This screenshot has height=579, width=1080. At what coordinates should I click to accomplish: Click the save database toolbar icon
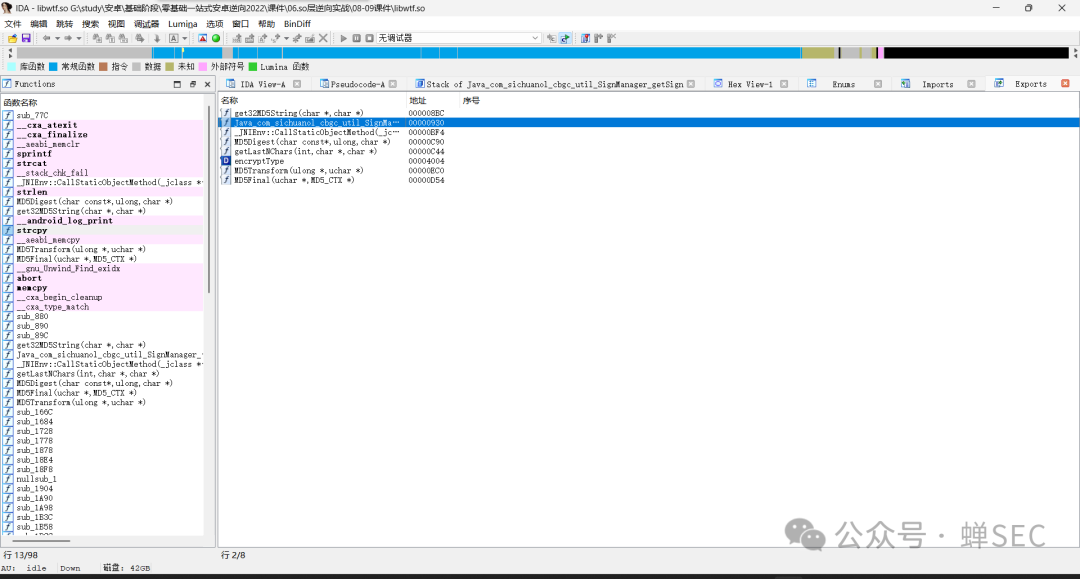tap(25, 39)
